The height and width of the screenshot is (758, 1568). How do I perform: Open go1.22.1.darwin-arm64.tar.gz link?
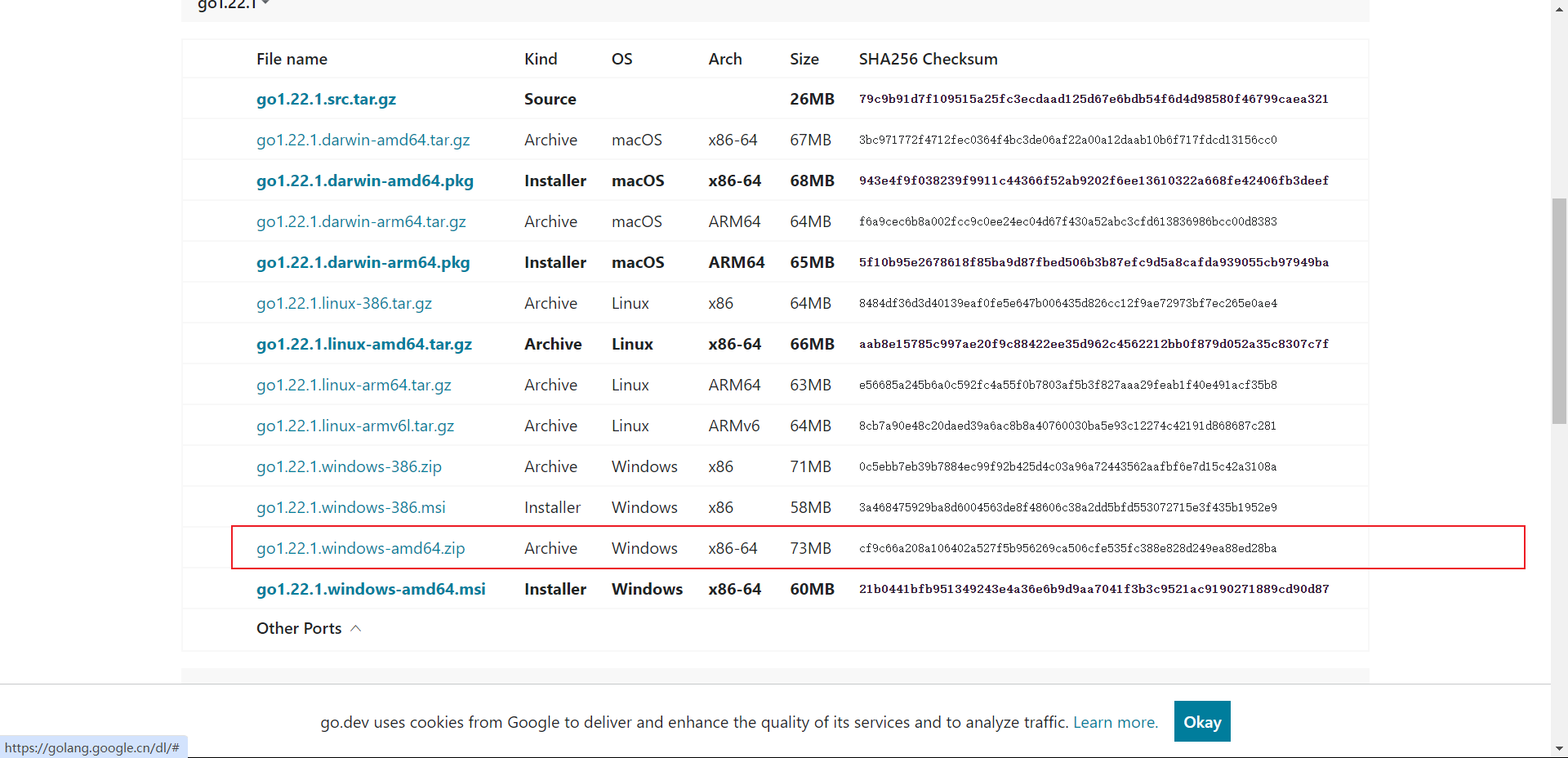click(361, 221)
